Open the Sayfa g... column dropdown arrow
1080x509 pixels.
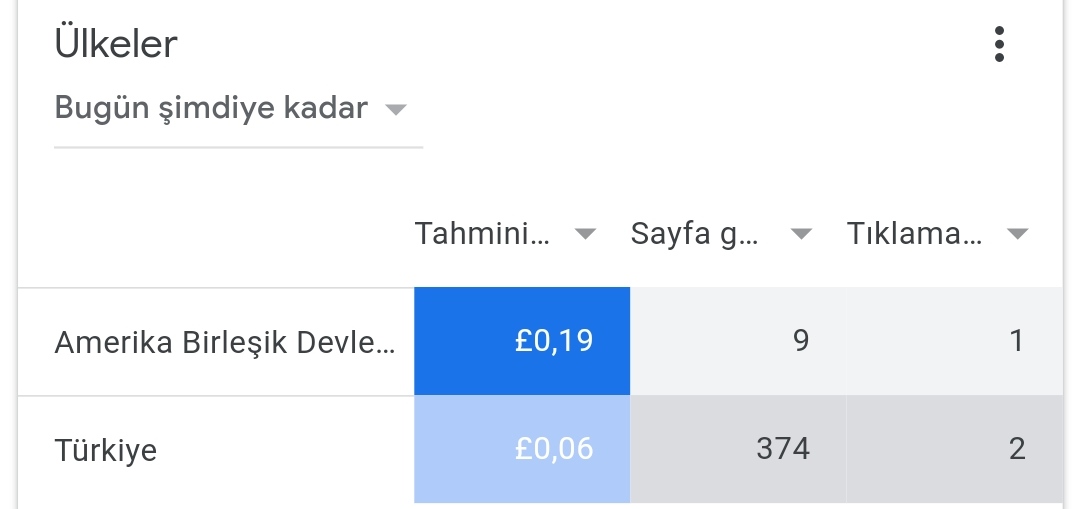coord(800,234)
